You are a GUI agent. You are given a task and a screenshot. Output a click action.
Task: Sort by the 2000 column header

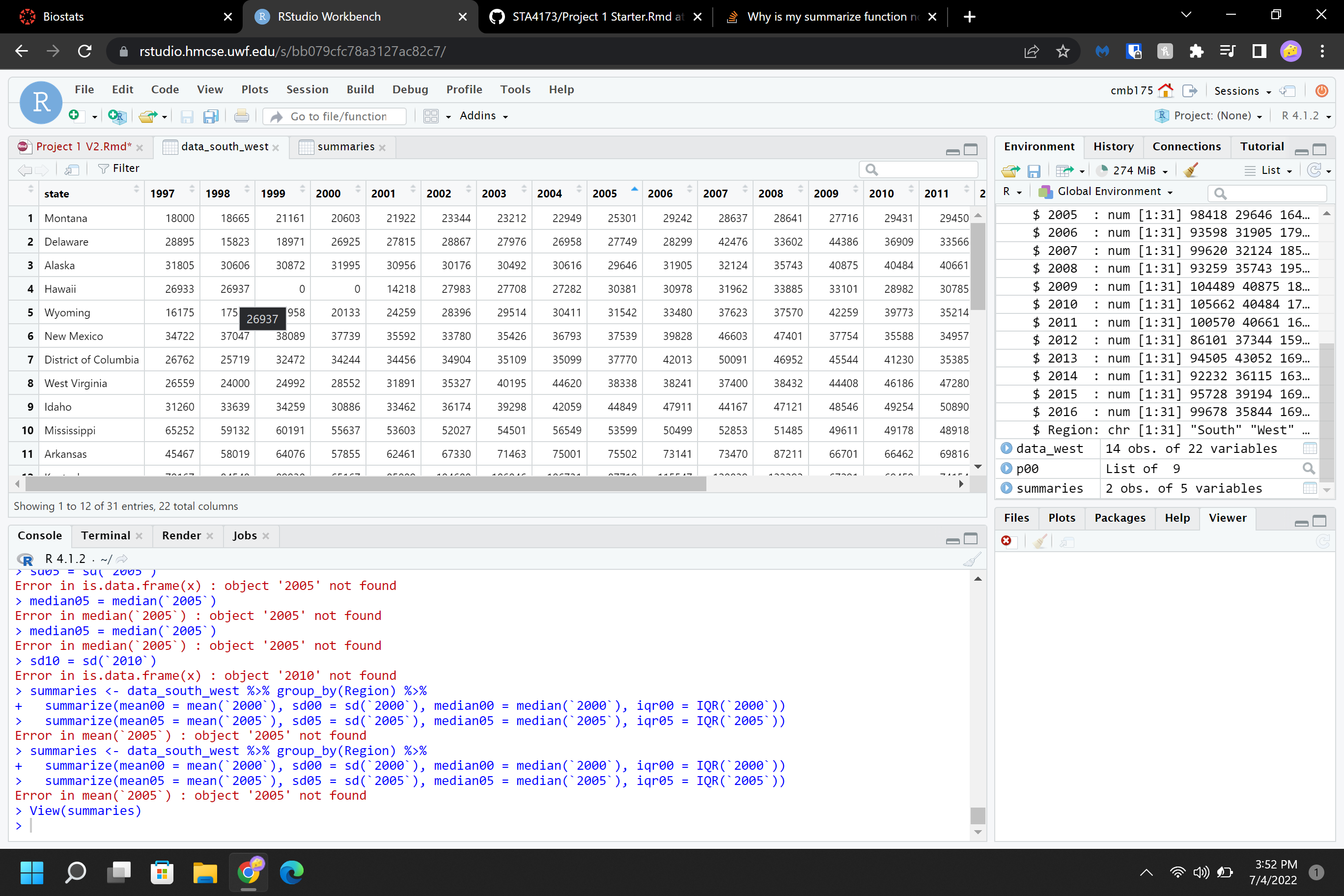(336, 194)
